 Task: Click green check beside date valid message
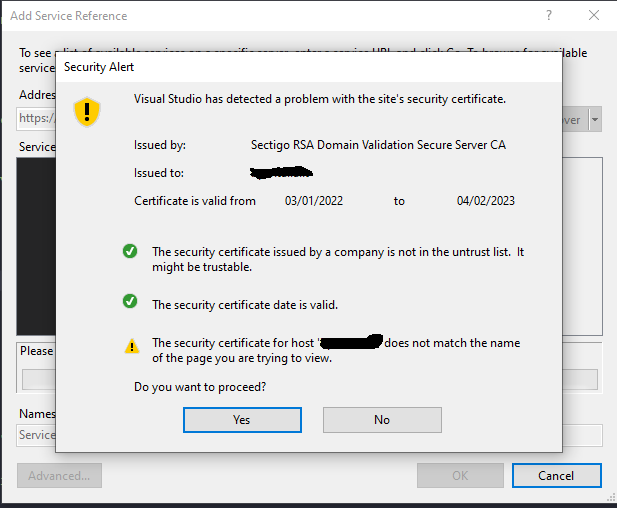(130, 301)
